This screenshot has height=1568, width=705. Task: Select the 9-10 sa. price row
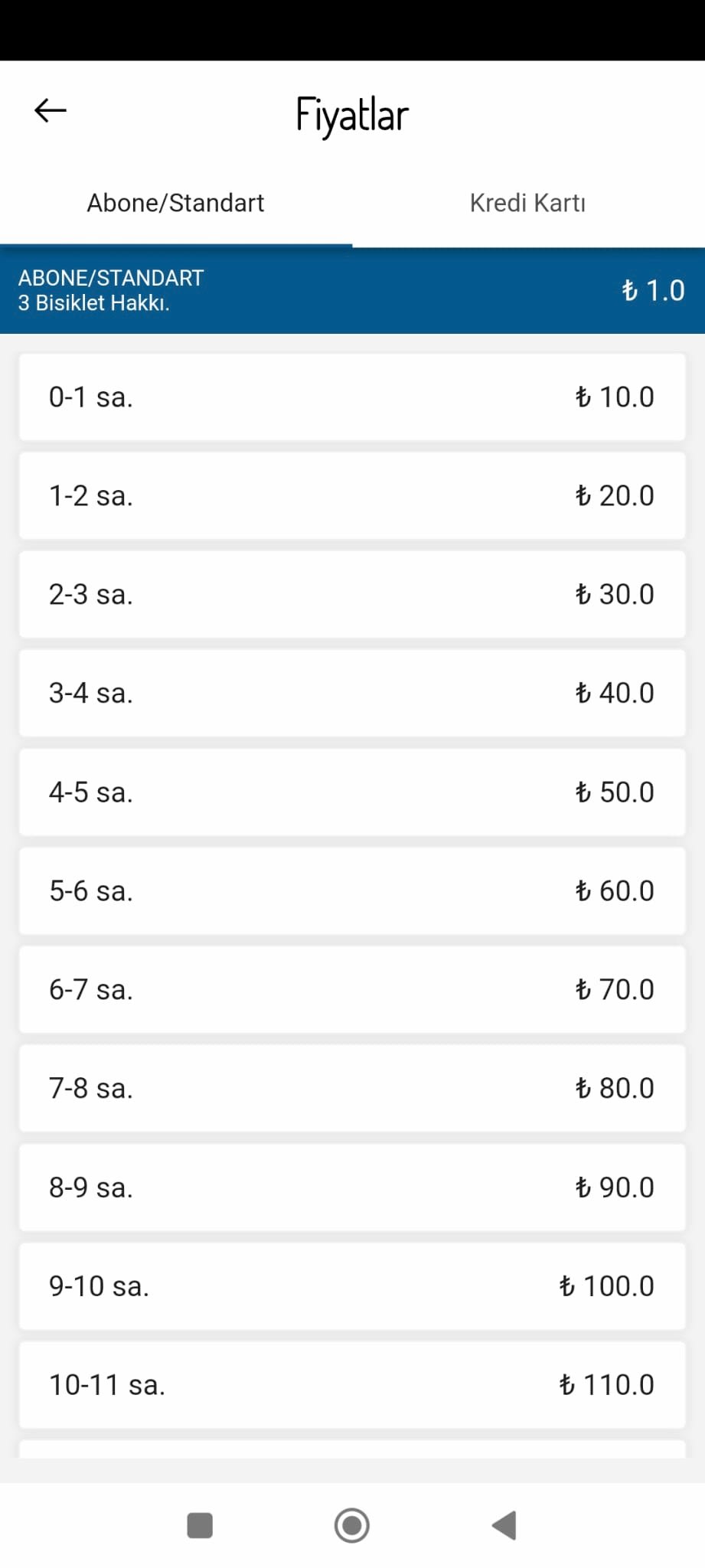[352, 1285]
